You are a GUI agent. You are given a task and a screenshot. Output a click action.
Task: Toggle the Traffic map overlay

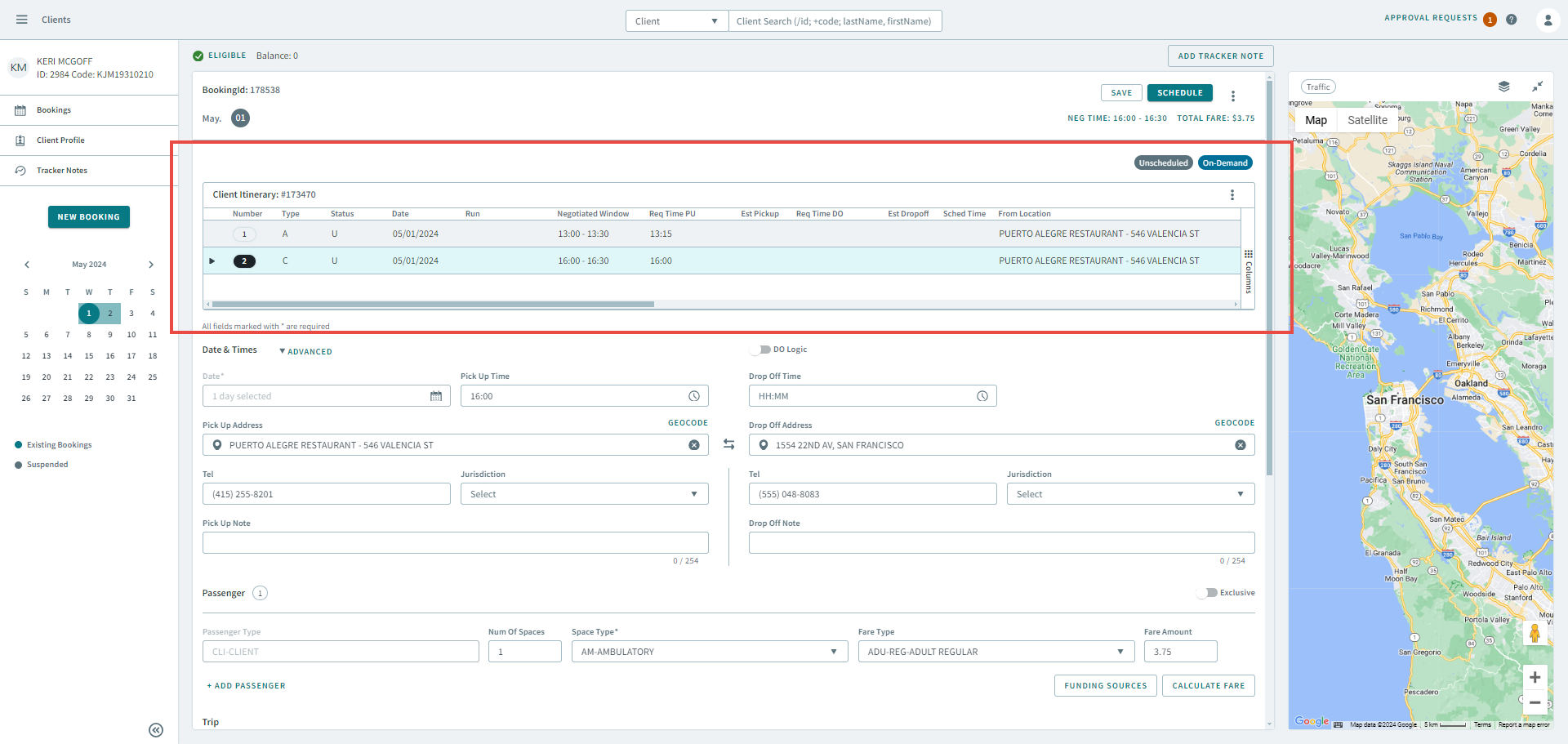pyautogui.click(x=1317, y=87)
